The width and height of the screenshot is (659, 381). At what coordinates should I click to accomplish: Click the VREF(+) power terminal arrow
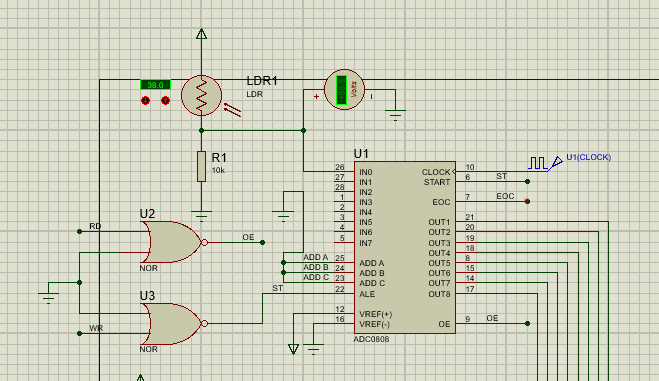tap(293, 349)
